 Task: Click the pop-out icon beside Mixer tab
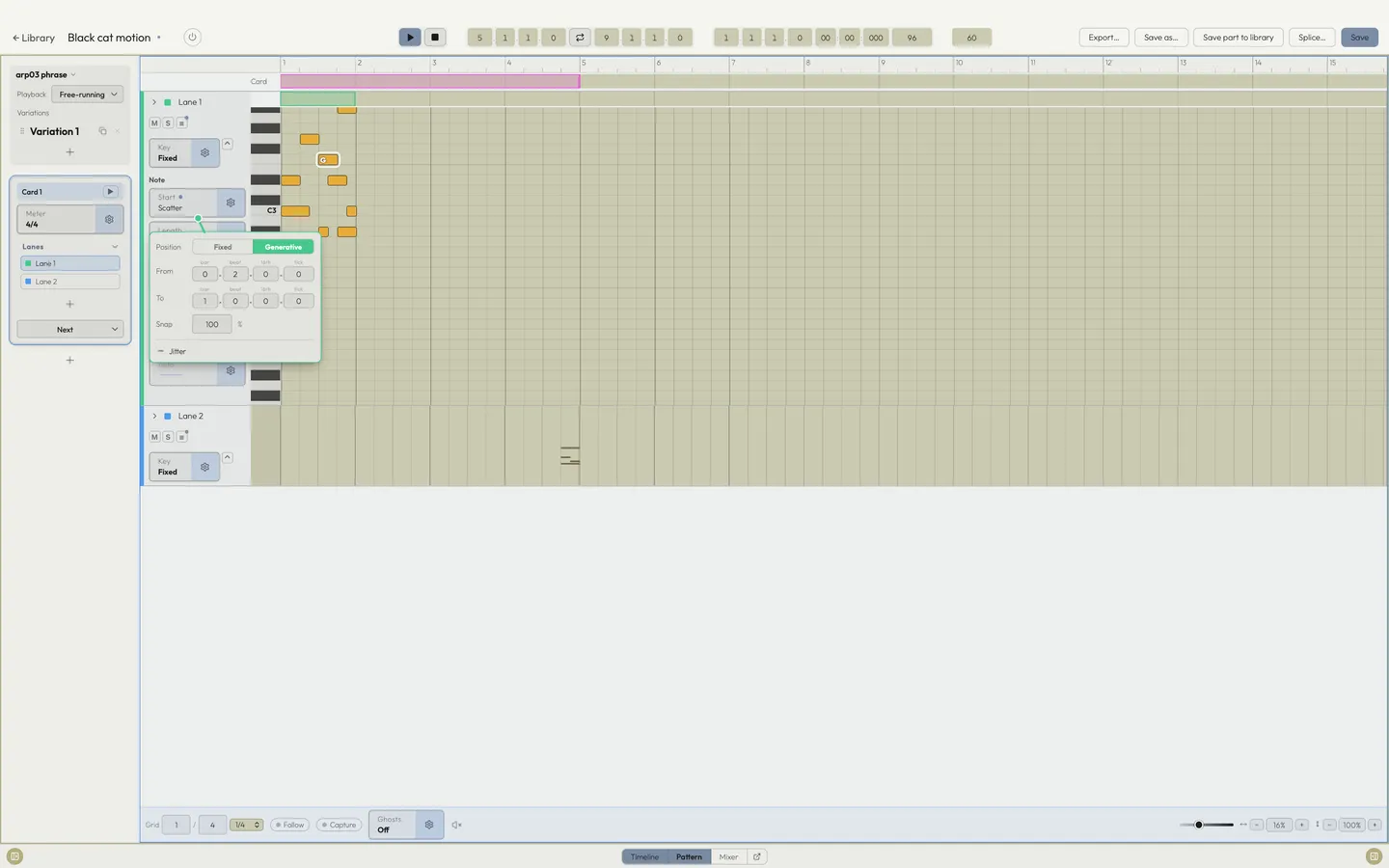[757, 856]
